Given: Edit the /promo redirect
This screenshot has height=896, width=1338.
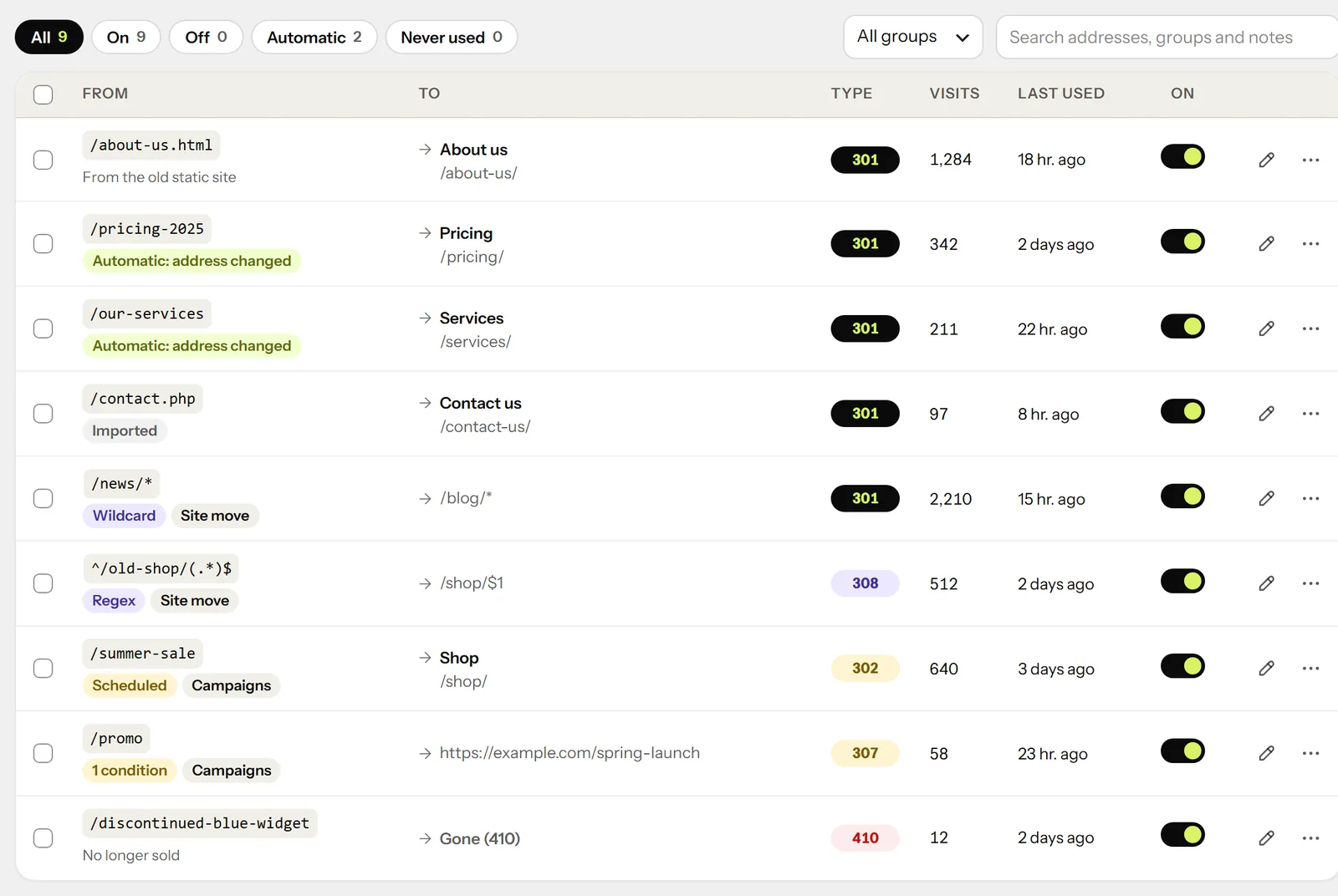Looking at the screenshot, I should click(x=1266, y=753).
